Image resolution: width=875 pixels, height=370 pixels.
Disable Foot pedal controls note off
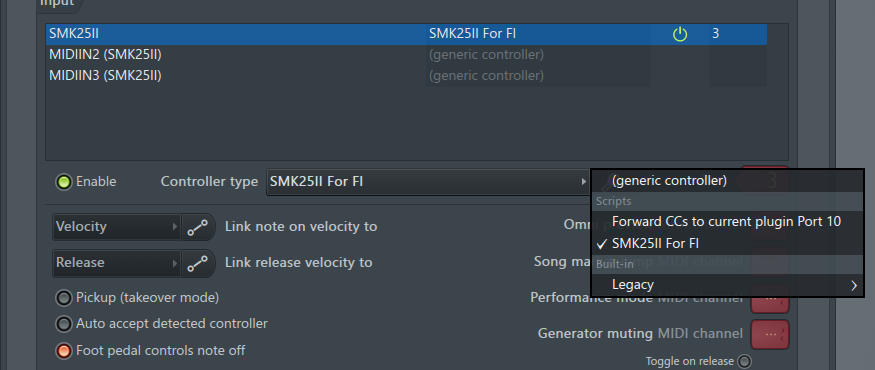(64, 351)
